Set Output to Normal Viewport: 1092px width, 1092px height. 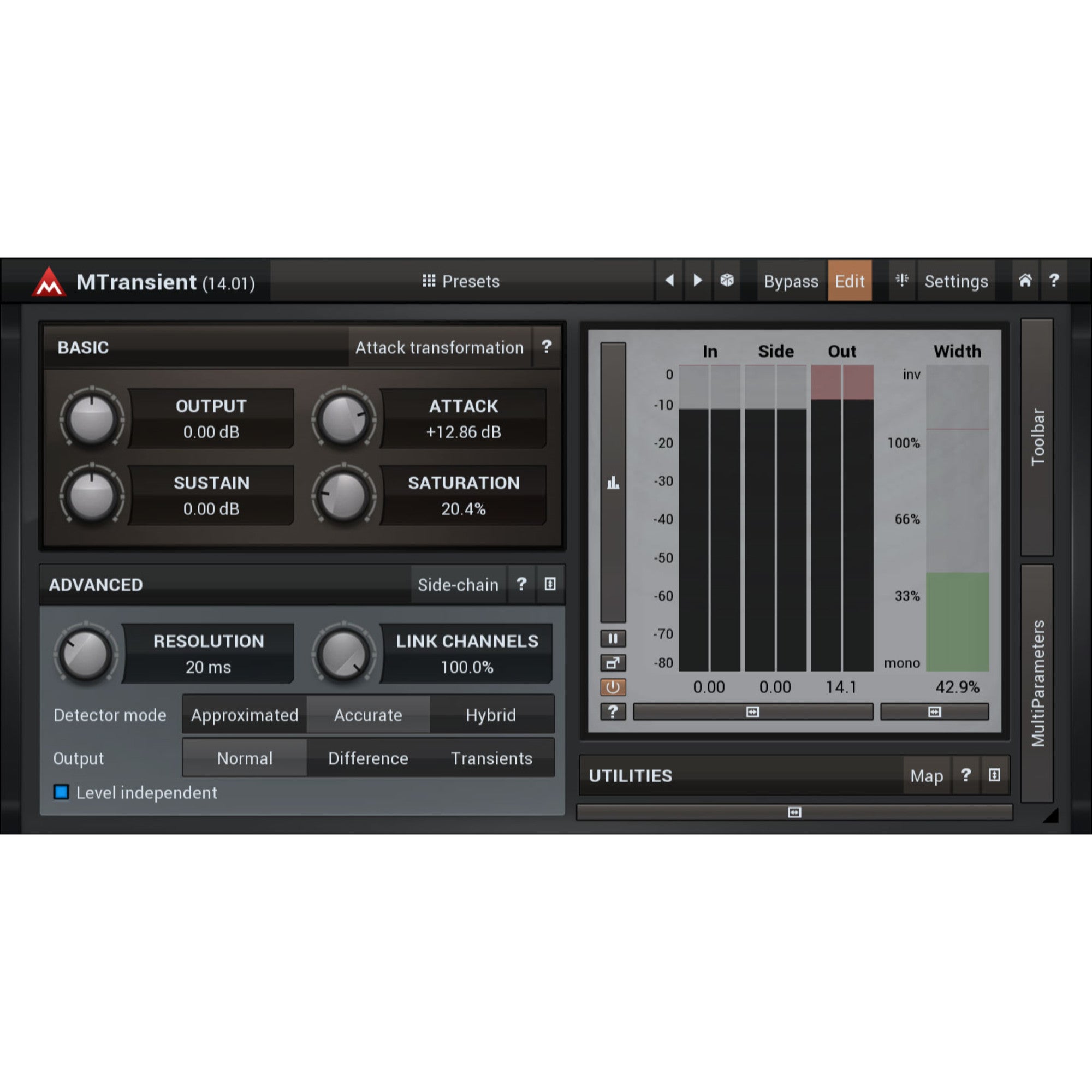coord(245,758)
